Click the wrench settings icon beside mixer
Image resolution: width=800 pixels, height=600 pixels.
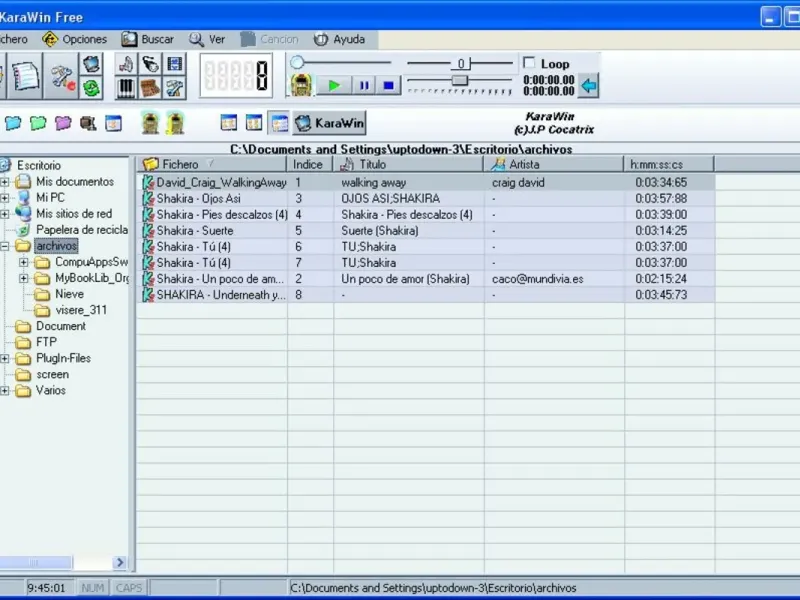pyautogui.click(x=174, y=88)
